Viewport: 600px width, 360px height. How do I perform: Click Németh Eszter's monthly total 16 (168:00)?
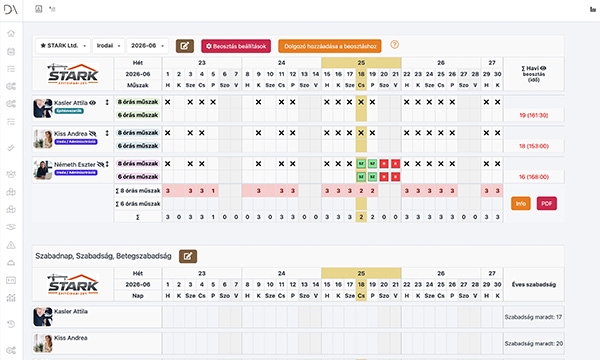click(534, 177)
